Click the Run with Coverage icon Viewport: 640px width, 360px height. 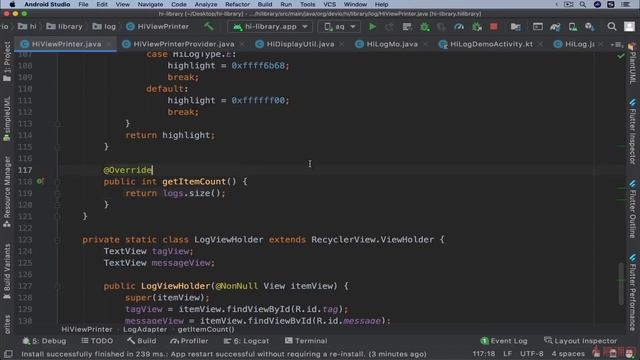point(441,27)
